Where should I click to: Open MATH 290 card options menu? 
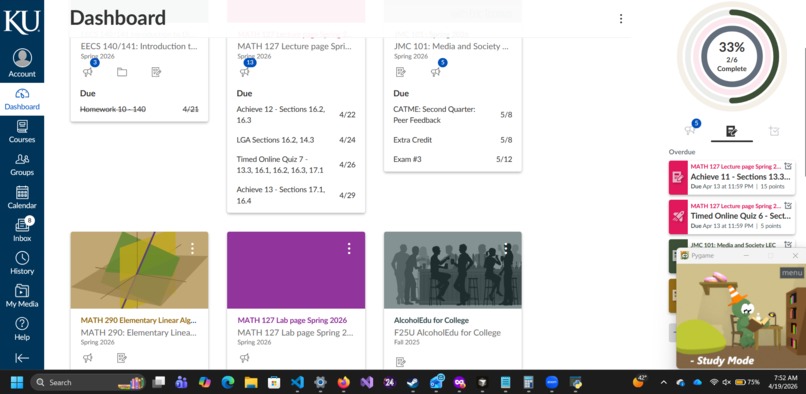coord(192,248)
